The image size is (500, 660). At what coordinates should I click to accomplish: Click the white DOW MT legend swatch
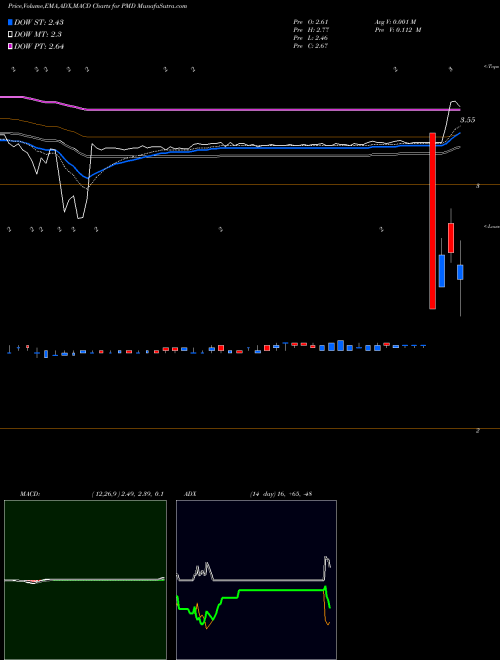tap(11, 35)
